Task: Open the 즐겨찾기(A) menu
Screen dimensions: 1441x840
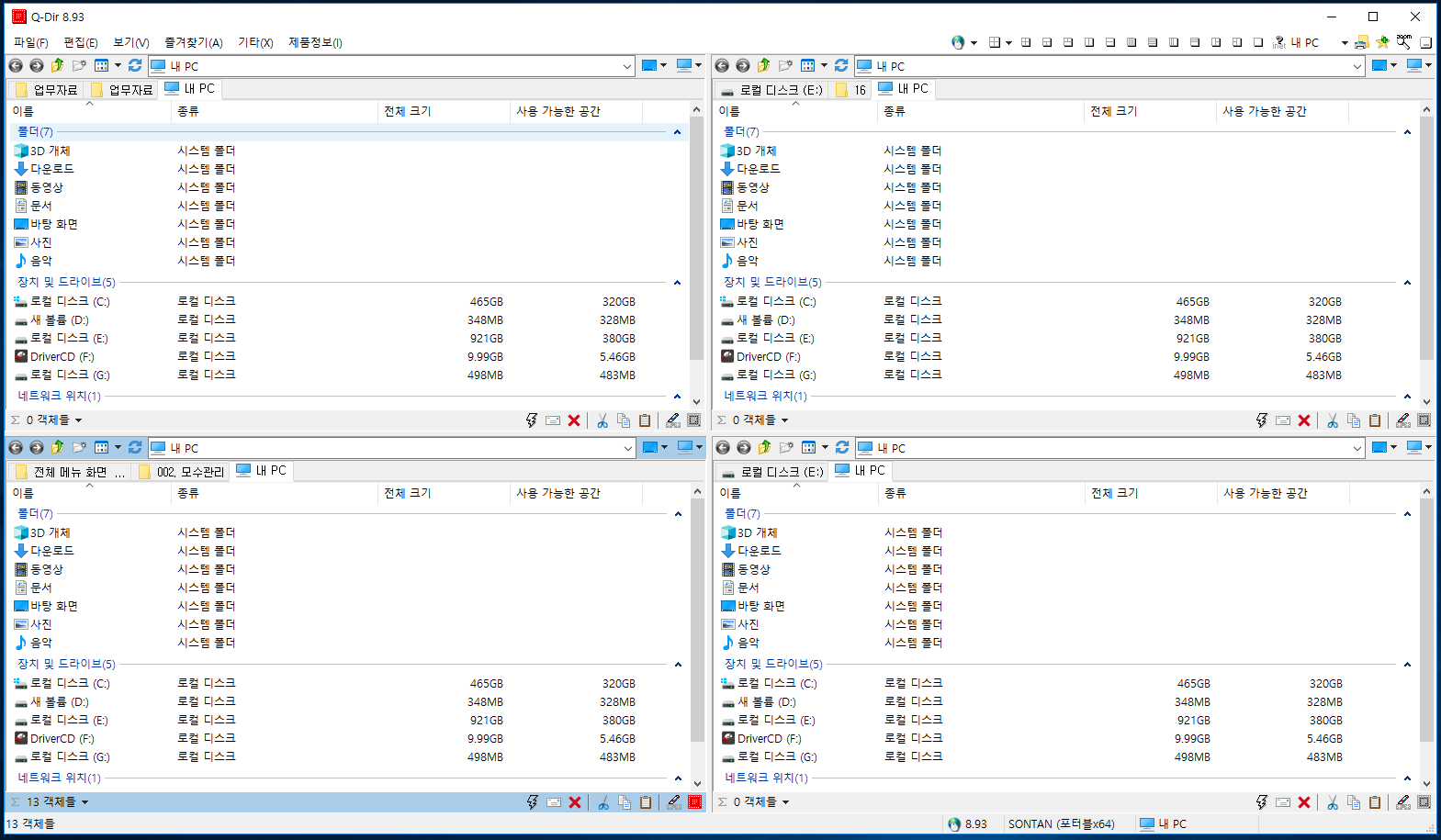Action: pyautogui.click(x=194, y=42)
